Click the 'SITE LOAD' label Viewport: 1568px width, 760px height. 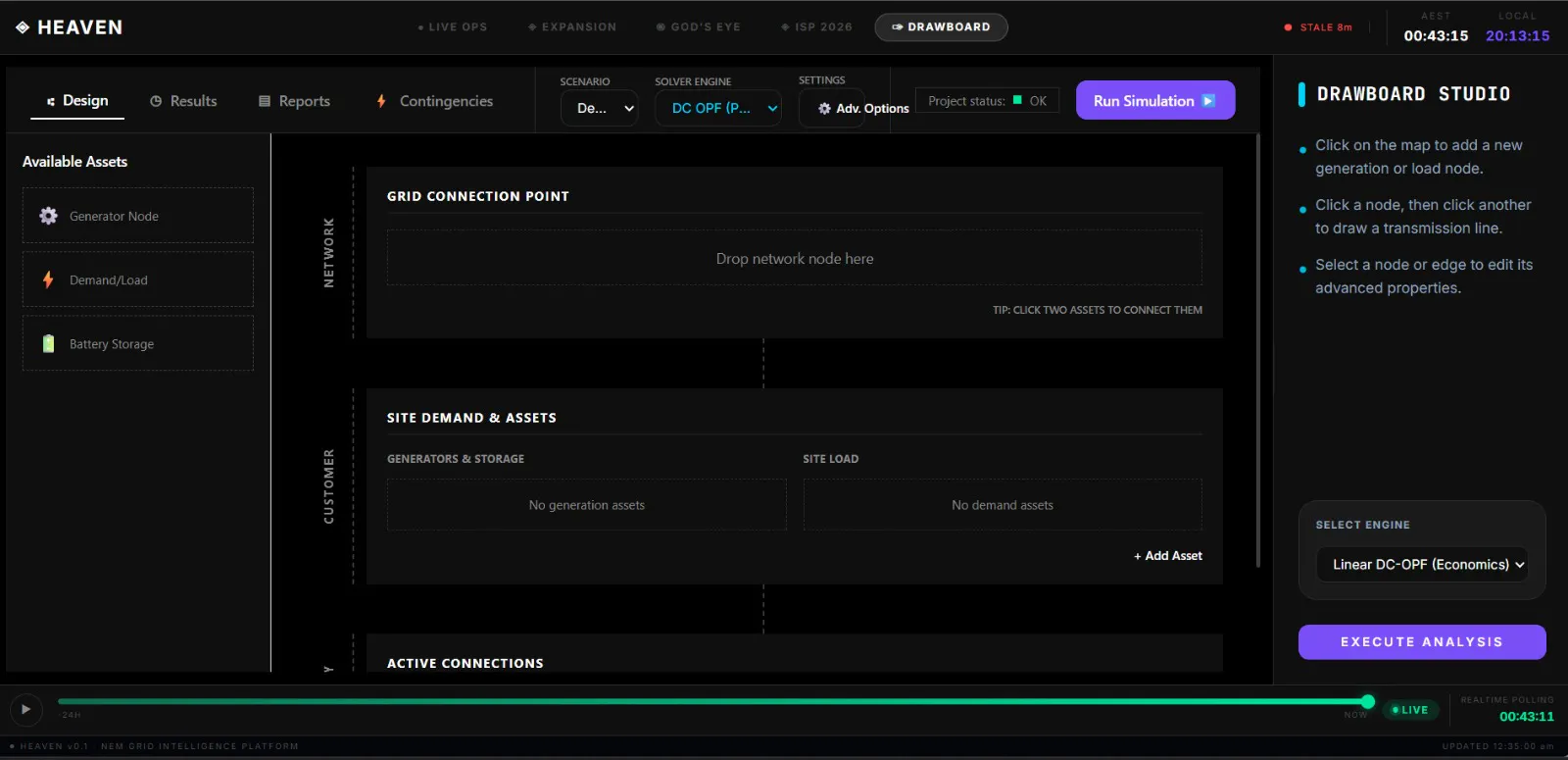point(831,459)
